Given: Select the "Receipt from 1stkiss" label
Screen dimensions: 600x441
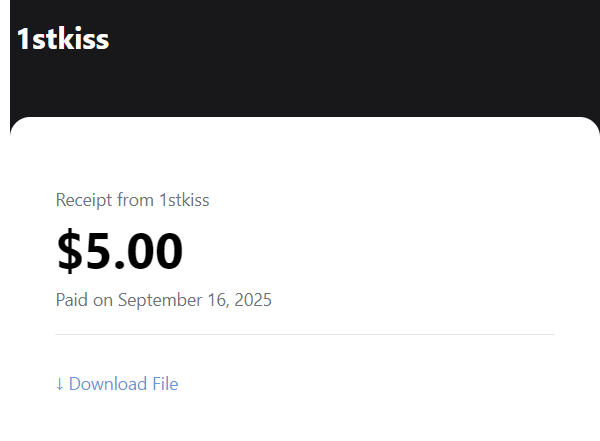Looking at the screenshot, I should 132,200.
